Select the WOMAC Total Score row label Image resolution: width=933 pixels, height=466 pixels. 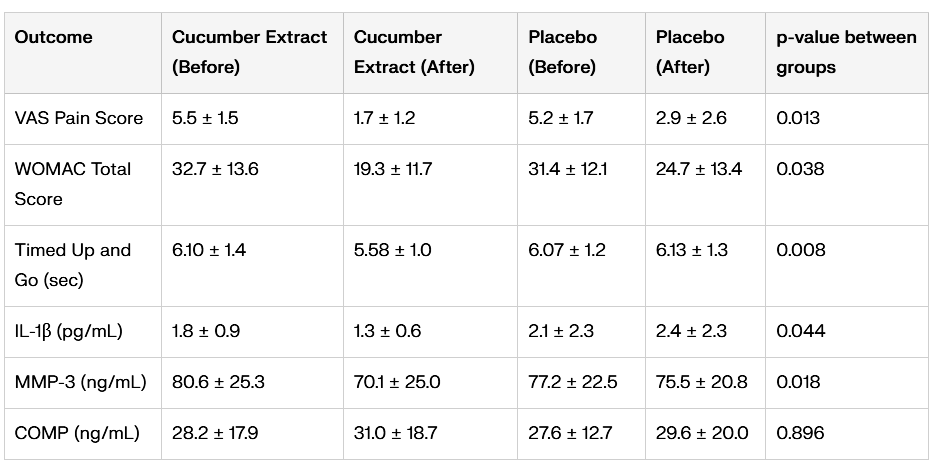pyautogui.click(x=73, y=184)
